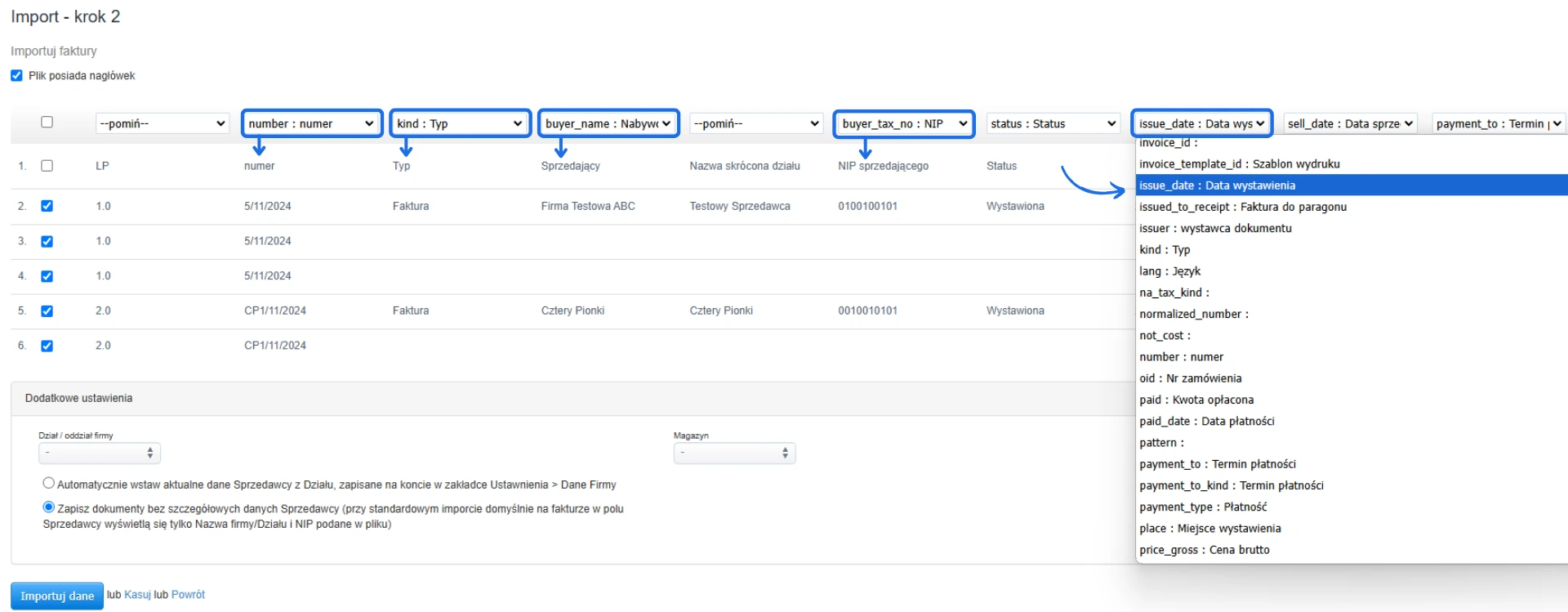Viewport: 1568px width, 612px height.
Task: Open the 'kind : Typ' column dropdown
Action: (x=460, y=123)
